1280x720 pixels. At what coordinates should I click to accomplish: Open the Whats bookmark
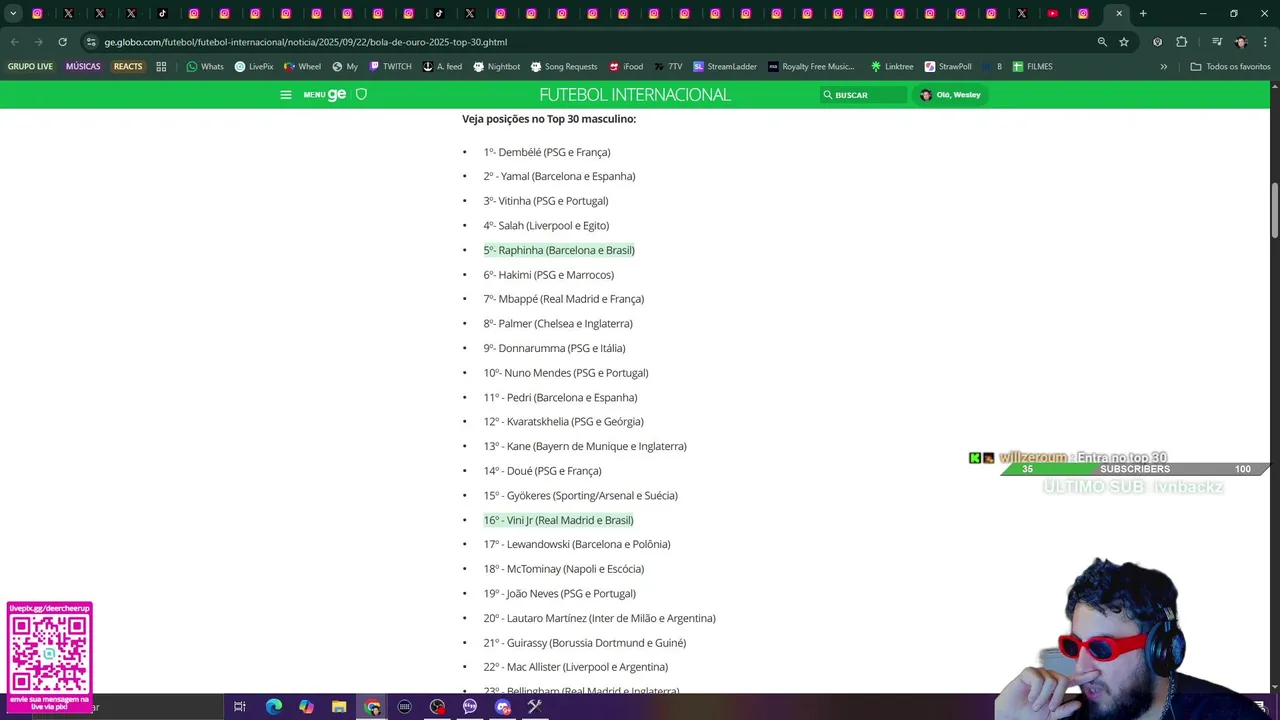(x=205, y=67)
